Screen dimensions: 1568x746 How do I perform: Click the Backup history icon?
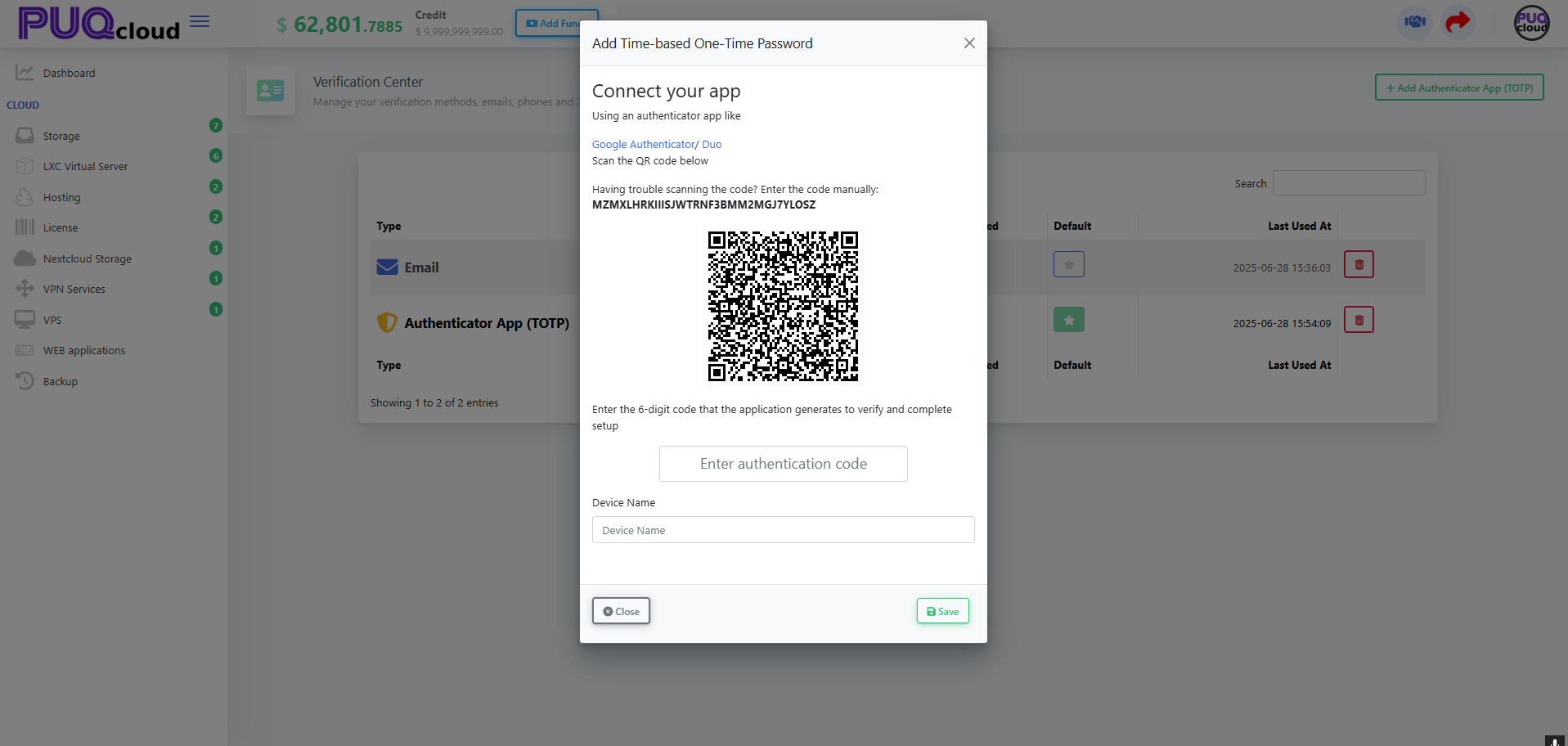(25, 381)
